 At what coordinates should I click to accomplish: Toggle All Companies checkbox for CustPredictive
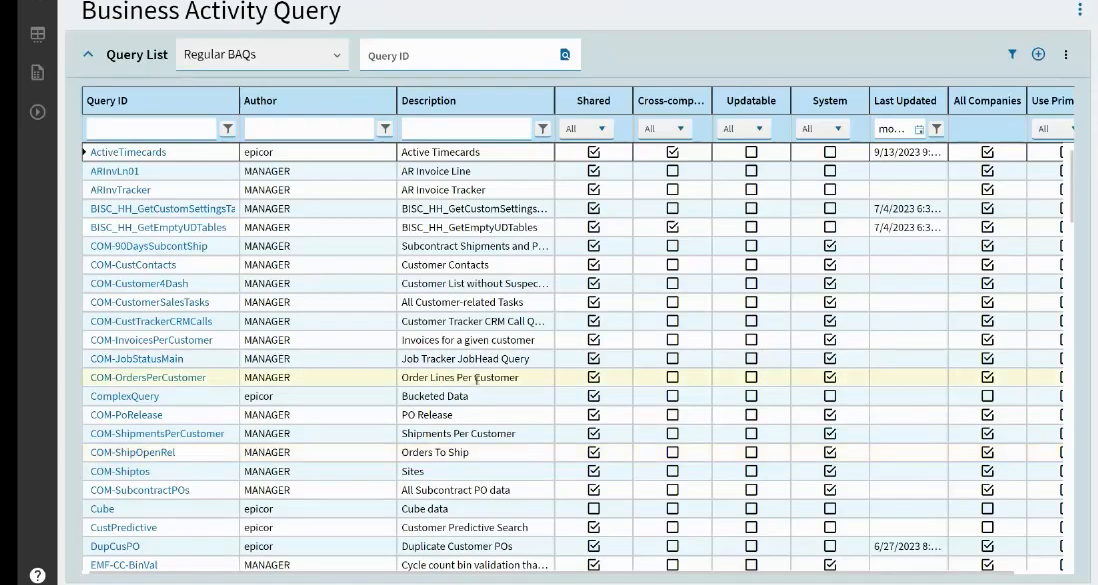(x=987, y=528)
